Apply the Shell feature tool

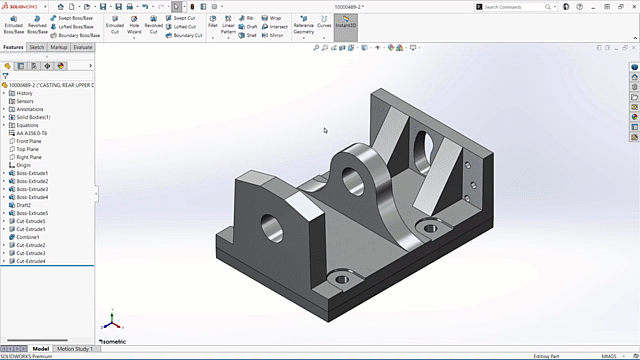pos(247,36)
